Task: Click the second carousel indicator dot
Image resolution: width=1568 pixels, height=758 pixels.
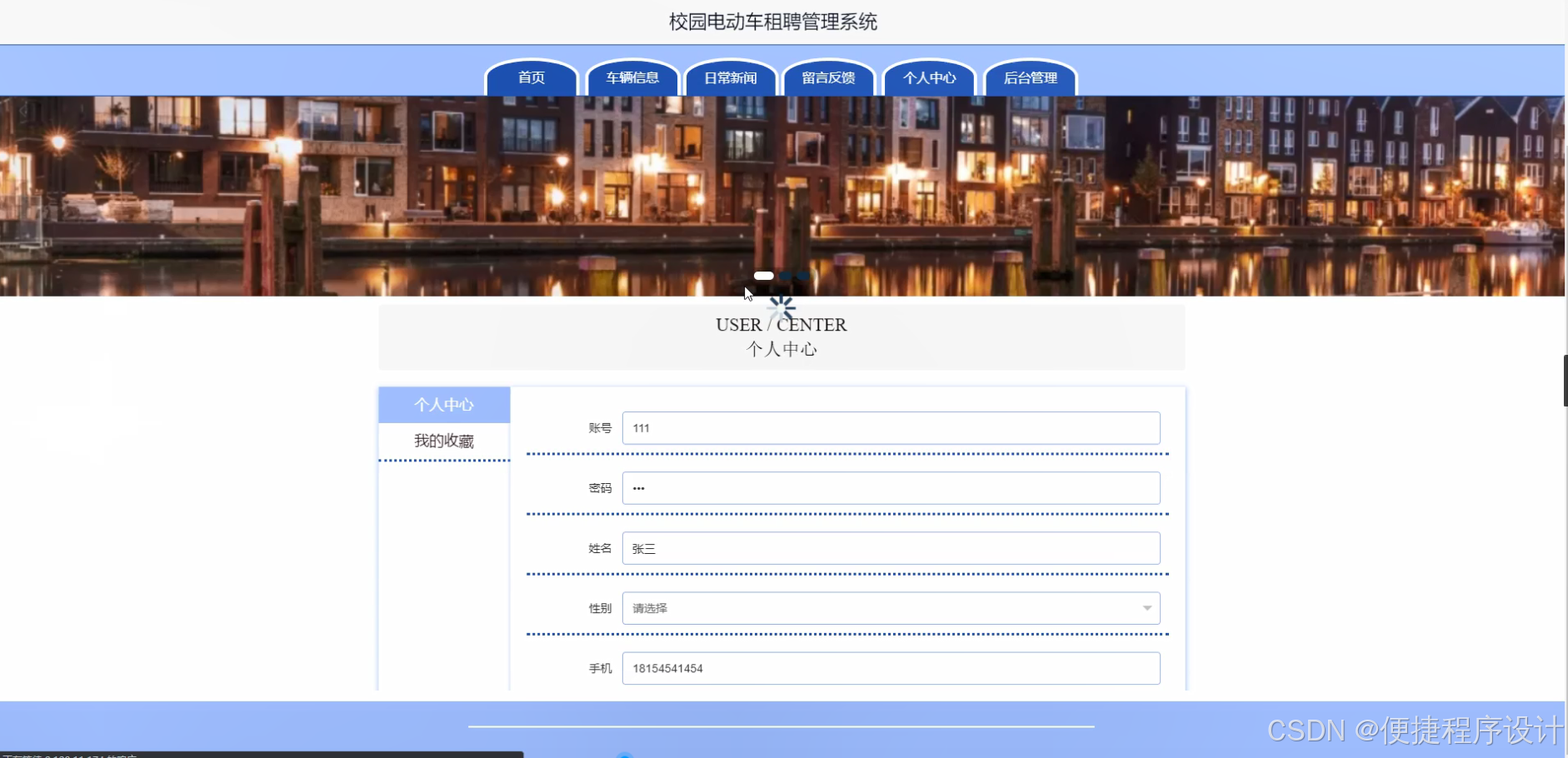Action: tap(786, 276)
